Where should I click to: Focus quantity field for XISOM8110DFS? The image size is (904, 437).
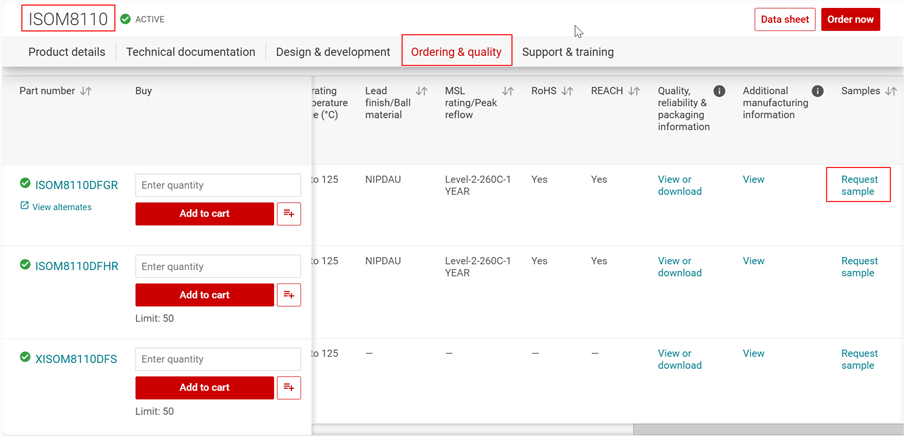pyautogui.click(x=218, y=359)
